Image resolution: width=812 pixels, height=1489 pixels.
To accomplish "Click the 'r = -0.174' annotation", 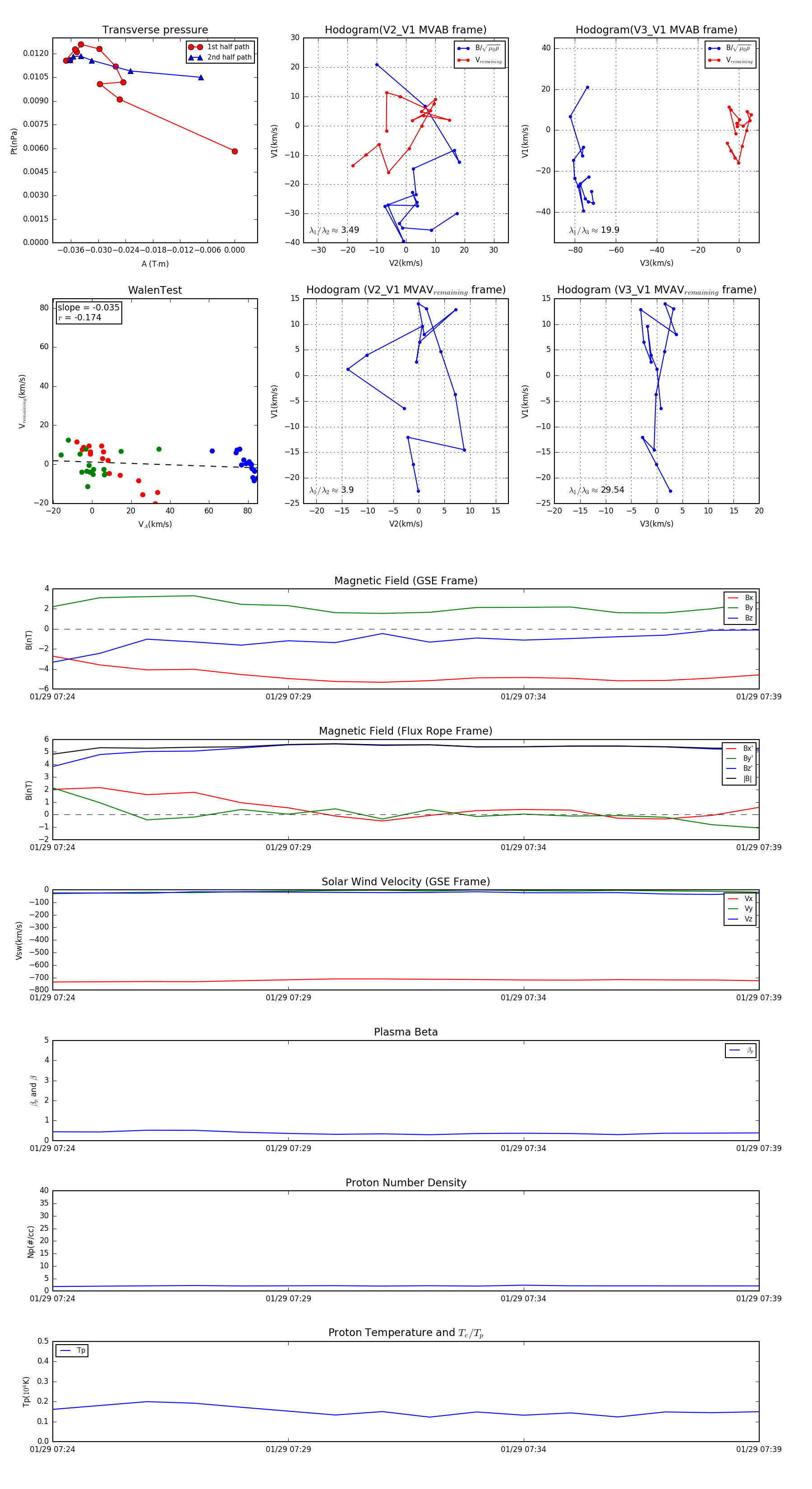I will pos(80,317).
